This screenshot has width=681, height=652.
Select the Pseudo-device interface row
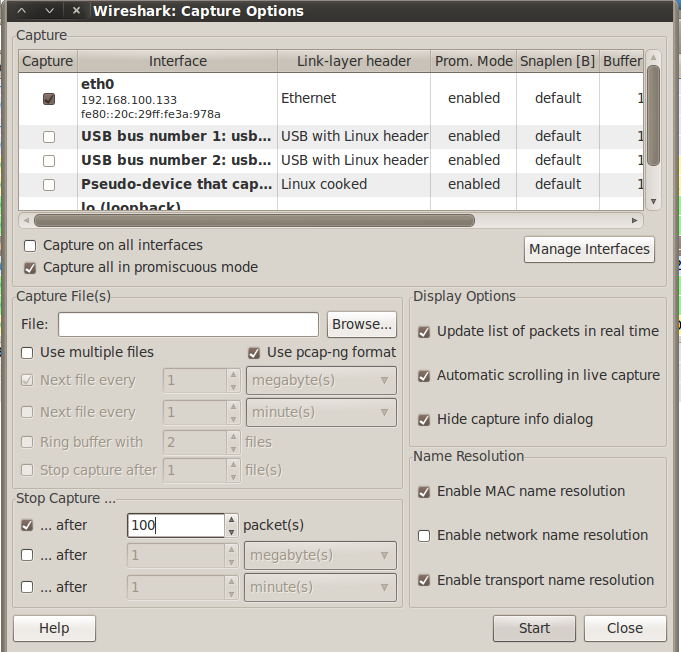click(331, 185)
